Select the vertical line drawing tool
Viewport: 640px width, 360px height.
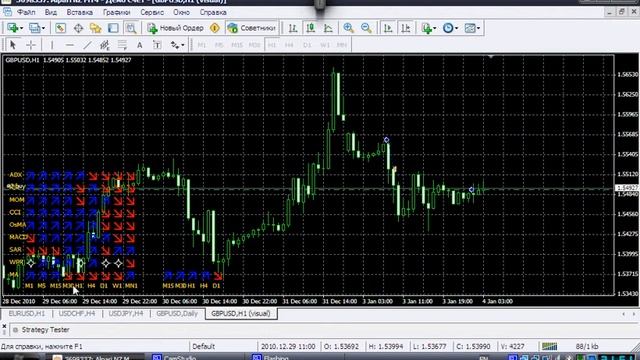pyautogui.click(x=52, y=44)
